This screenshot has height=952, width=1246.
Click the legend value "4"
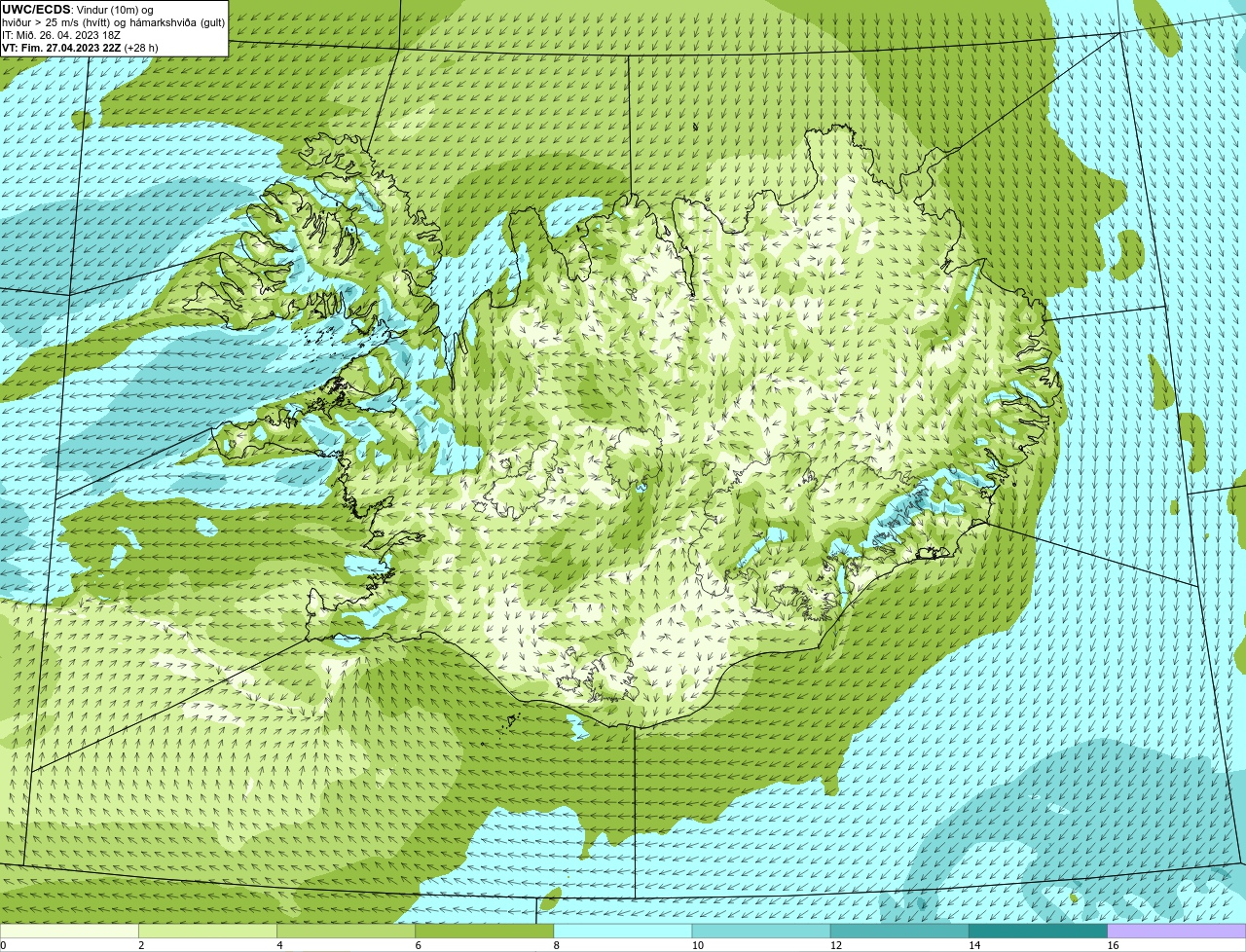tap(279, 945)
